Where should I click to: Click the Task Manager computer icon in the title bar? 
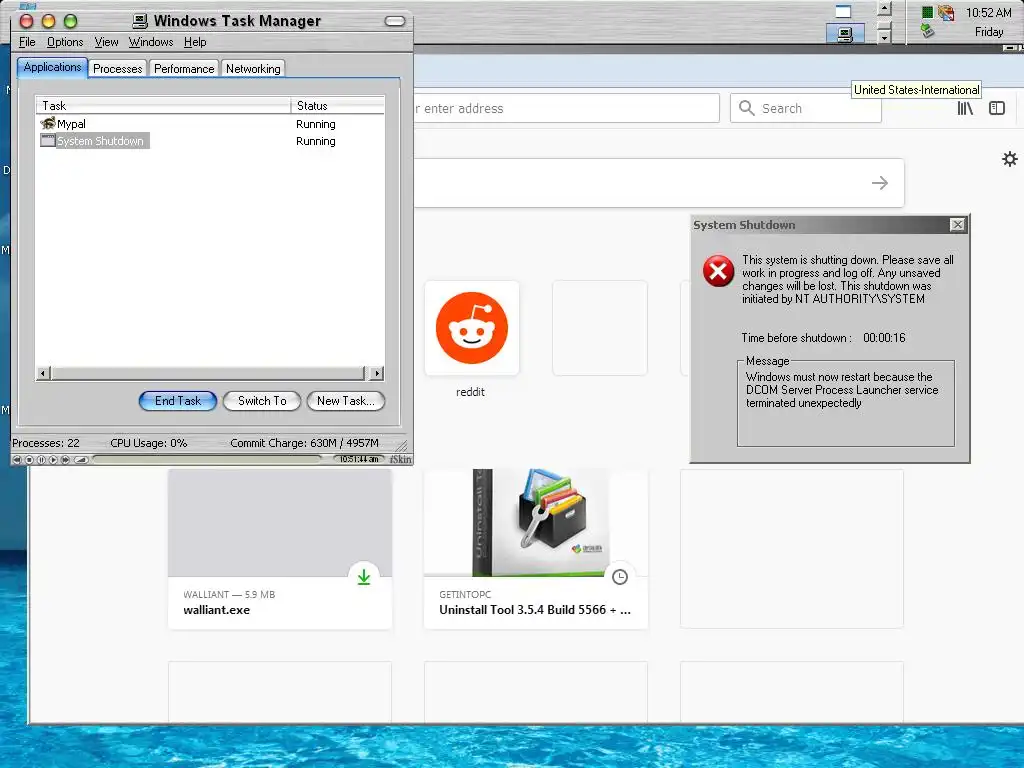click(x=140, y=21)
